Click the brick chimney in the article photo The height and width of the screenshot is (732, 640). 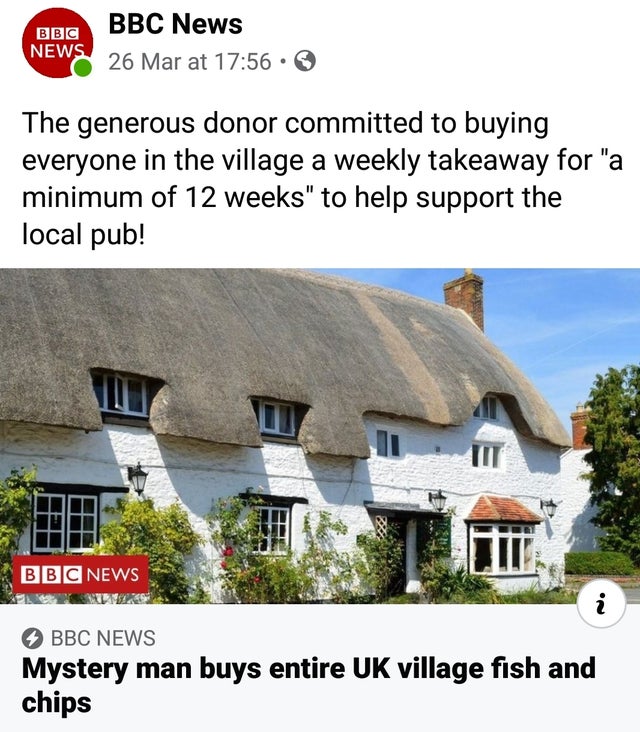coord(464,298)
